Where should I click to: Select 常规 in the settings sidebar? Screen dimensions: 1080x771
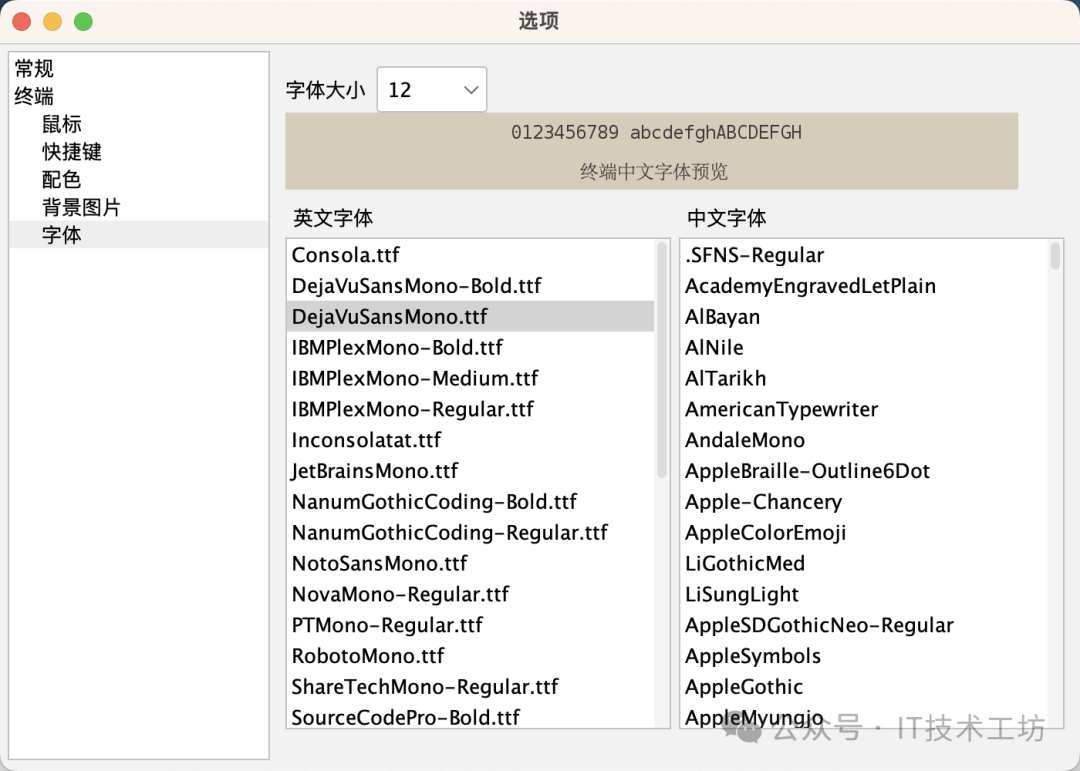tap(33, 67)
